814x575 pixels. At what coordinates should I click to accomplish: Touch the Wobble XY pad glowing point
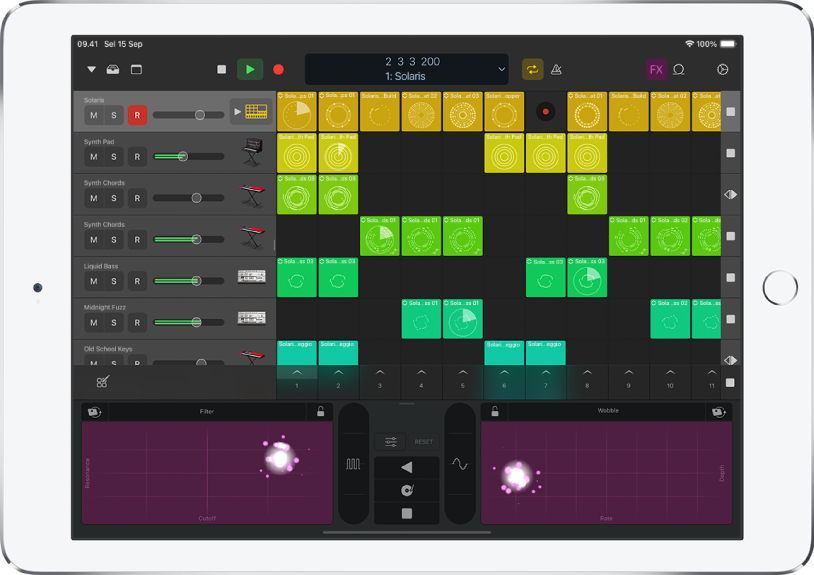coord(516,476)
